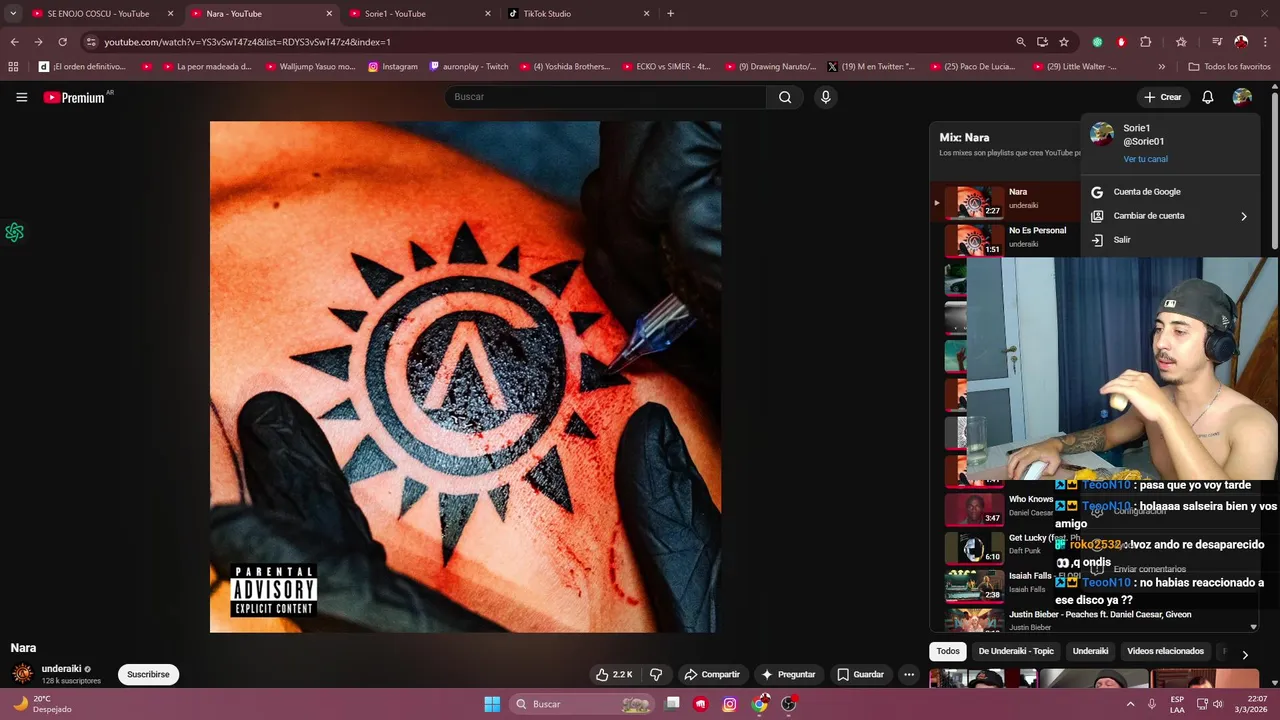Show hidden system tray icons chevron
The height and width of the screenshot is (720, 1280).
[1131, 704]
